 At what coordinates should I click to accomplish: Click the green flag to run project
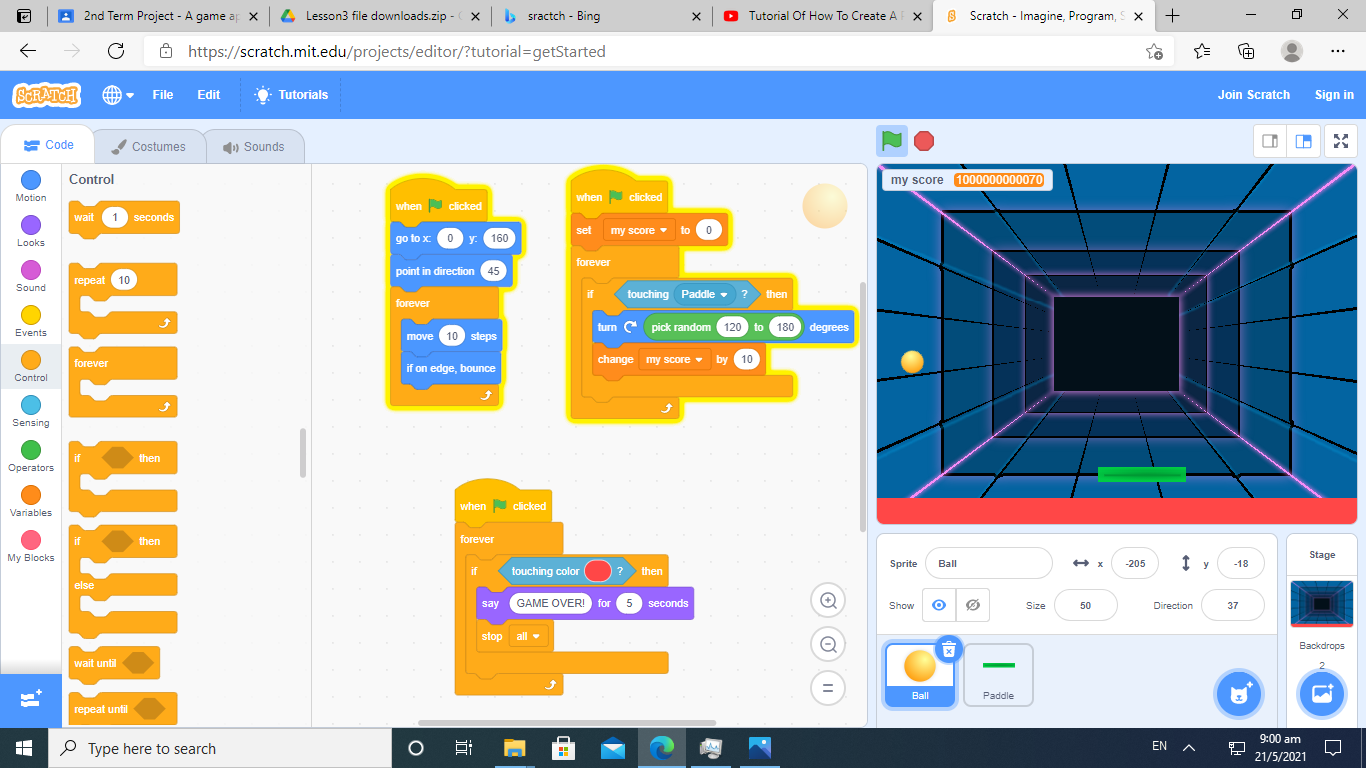pos(892,141)
